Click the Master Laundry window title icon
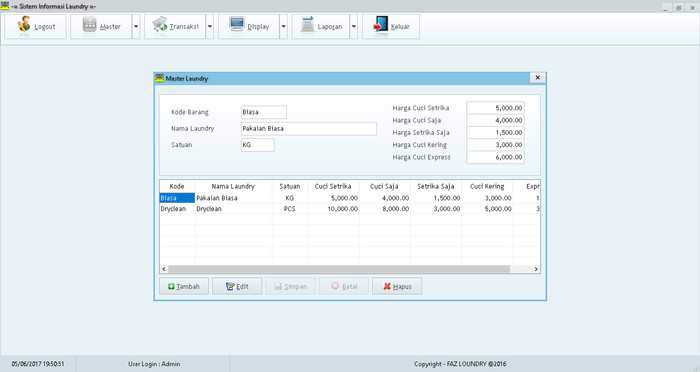700x372 pixels. tap(160, 78)
